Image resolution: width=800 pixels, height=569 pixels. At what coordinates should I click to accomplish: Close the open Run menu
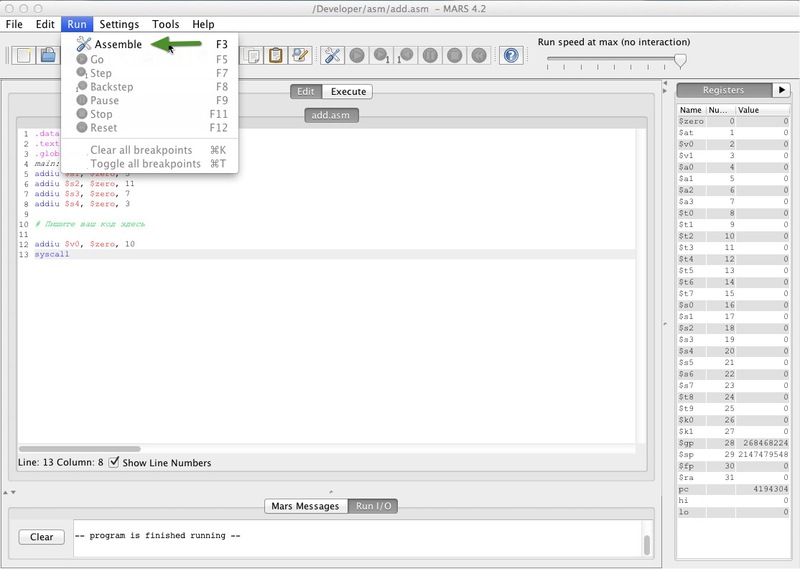point(77,24)
